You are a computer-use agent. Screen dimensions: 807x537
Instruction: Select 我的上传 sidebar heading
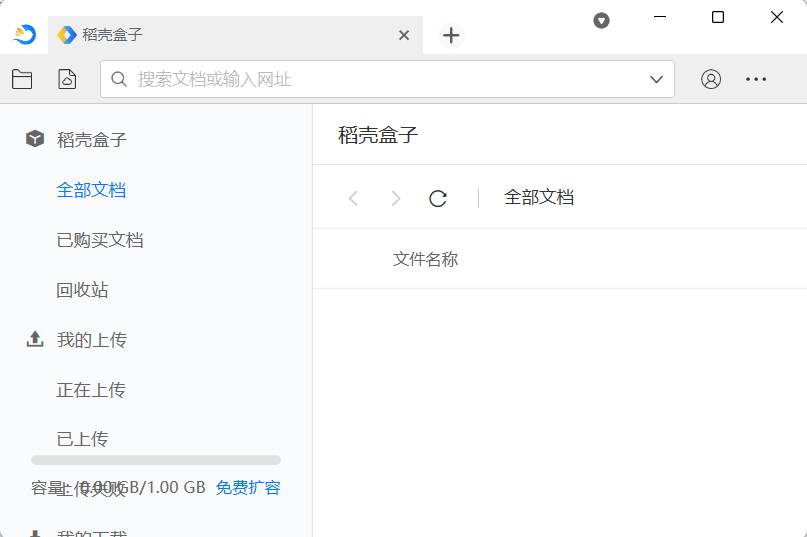[x=92, y=340]
